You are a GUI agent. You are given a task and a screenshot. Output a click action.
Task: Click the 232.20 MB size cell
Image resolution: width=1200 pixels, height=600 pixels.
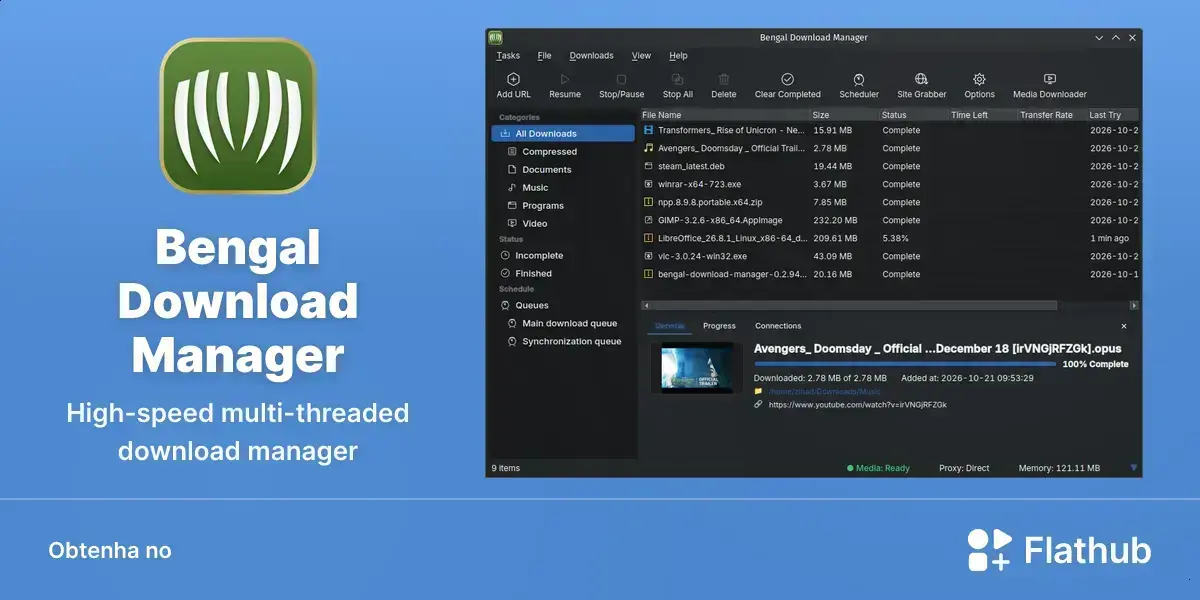click(x=835, y=220)
